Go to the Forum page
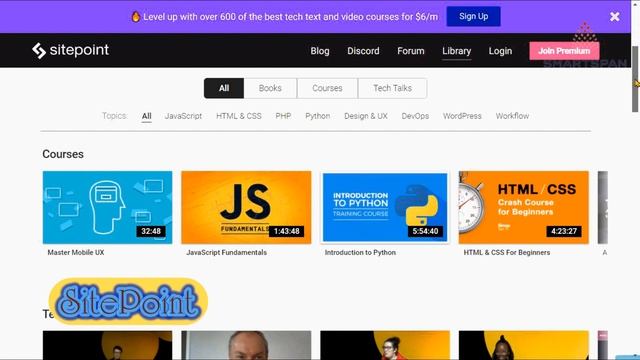640x360 pixels. pos(411,51)
